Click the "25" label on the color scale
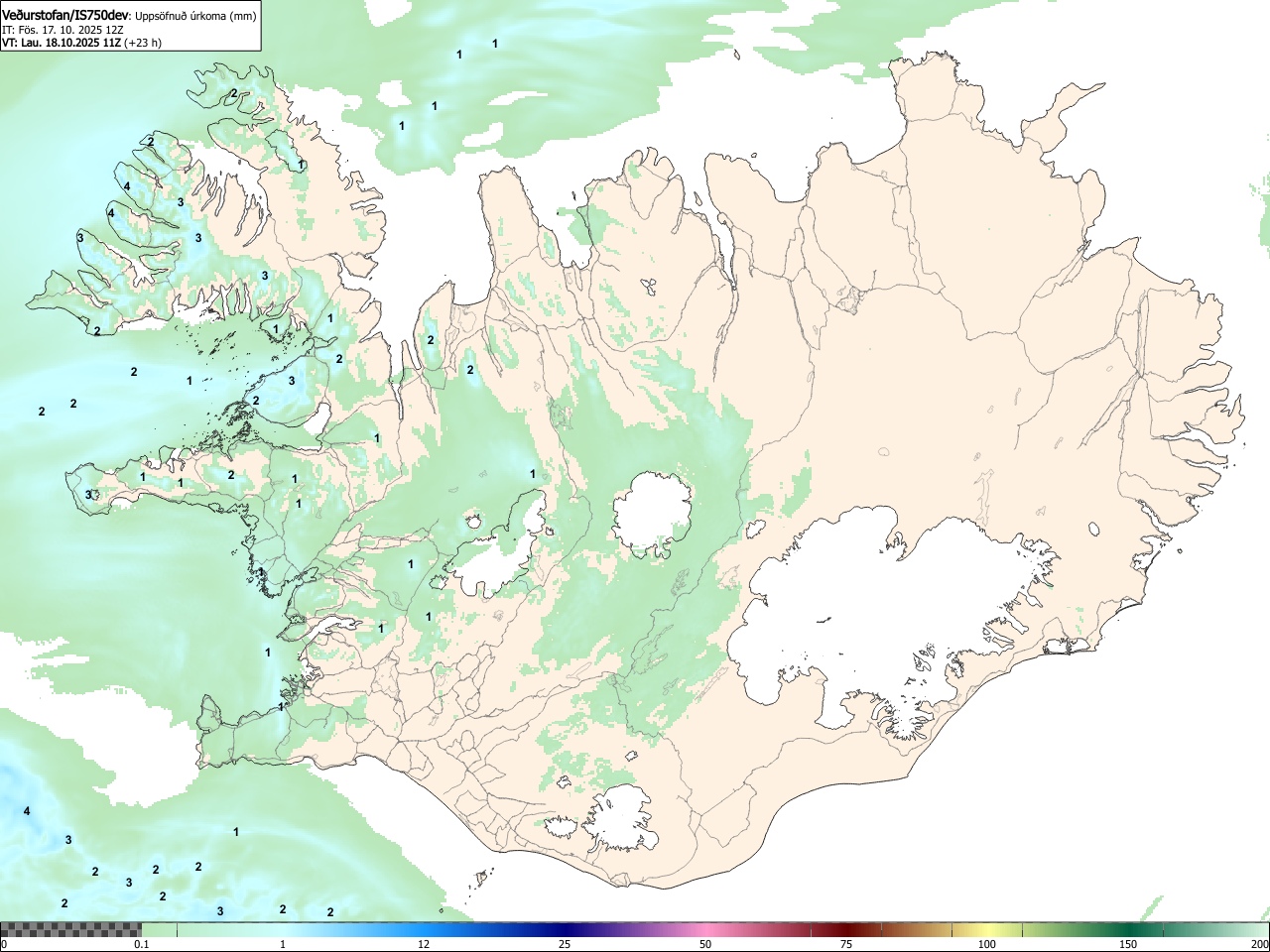 565,944
